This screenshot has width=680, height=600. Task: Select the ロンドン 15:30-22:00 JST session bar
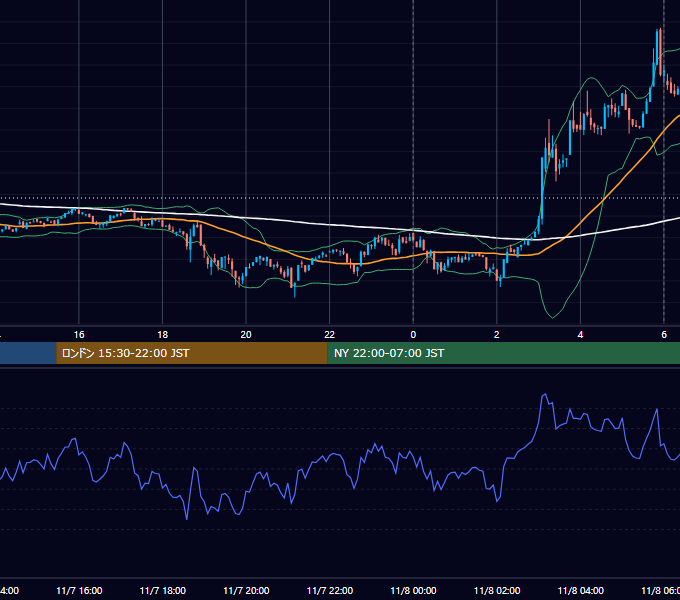tap(192, 353)
